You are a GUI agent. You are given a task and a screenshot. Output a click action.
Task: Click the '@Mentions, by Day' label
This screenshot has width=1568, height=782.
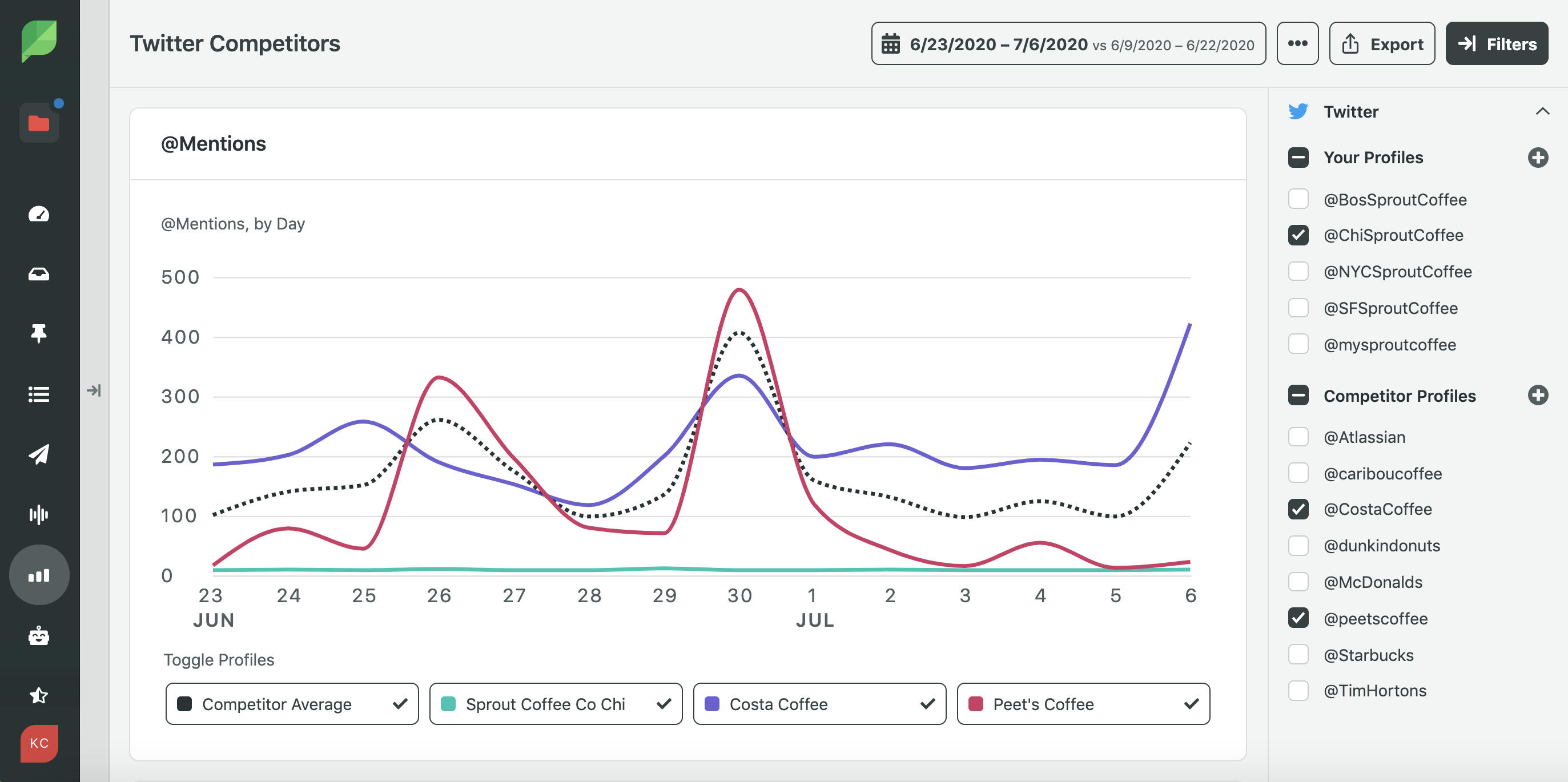(x=232, y=224)
